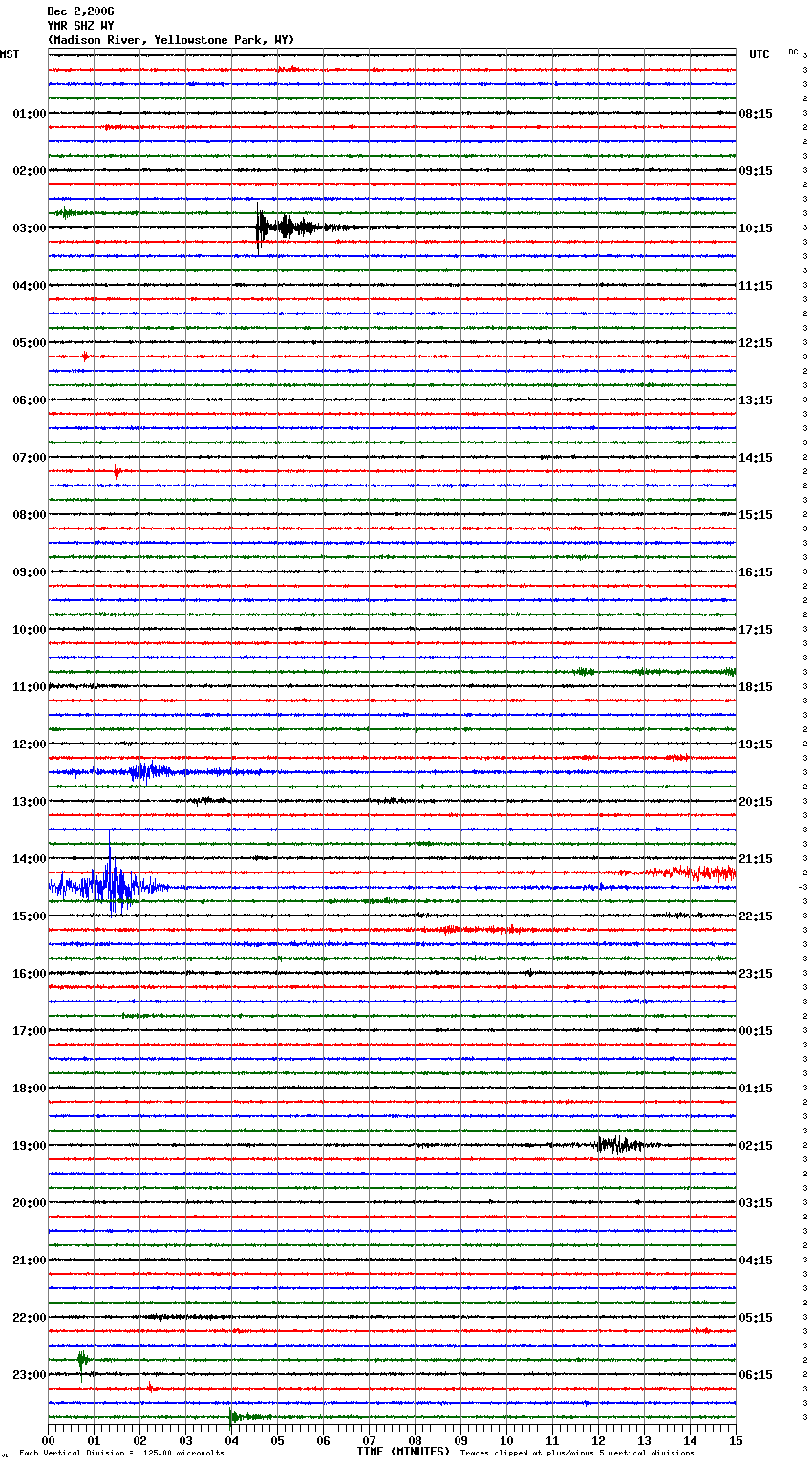Select the '13:00' MST hour label
812x1466 pixels.
[30, 802]
